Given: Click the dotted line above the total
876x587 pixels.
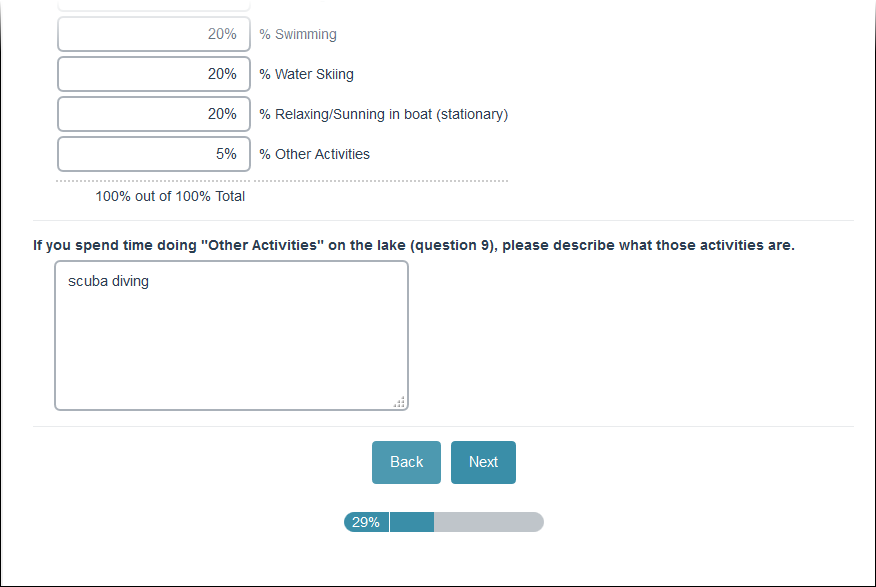Looking at the screenshot, I should coord(282,181).
